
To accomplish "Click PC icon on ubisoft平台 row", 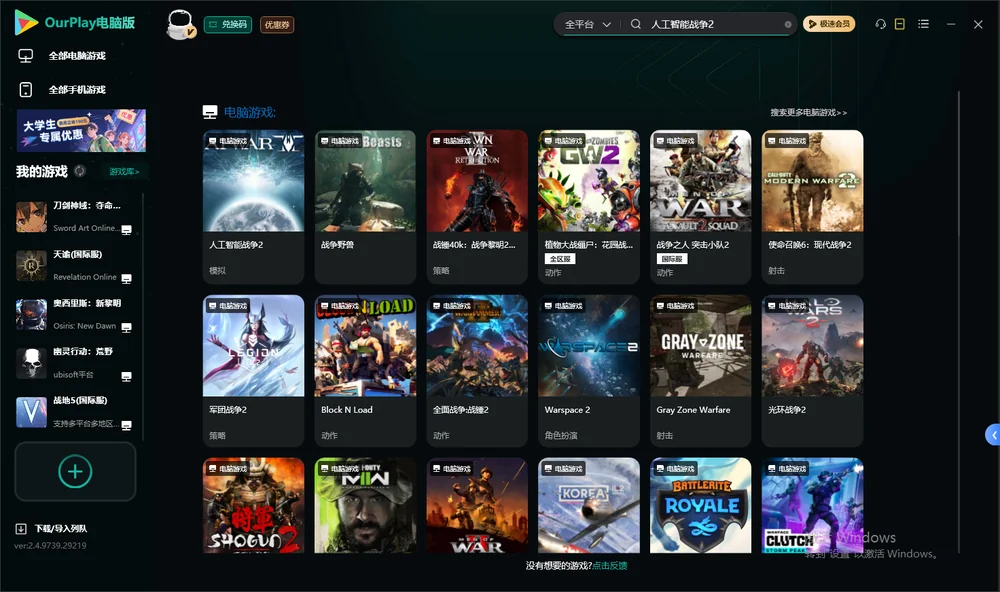I will click(x=126, y=376).
